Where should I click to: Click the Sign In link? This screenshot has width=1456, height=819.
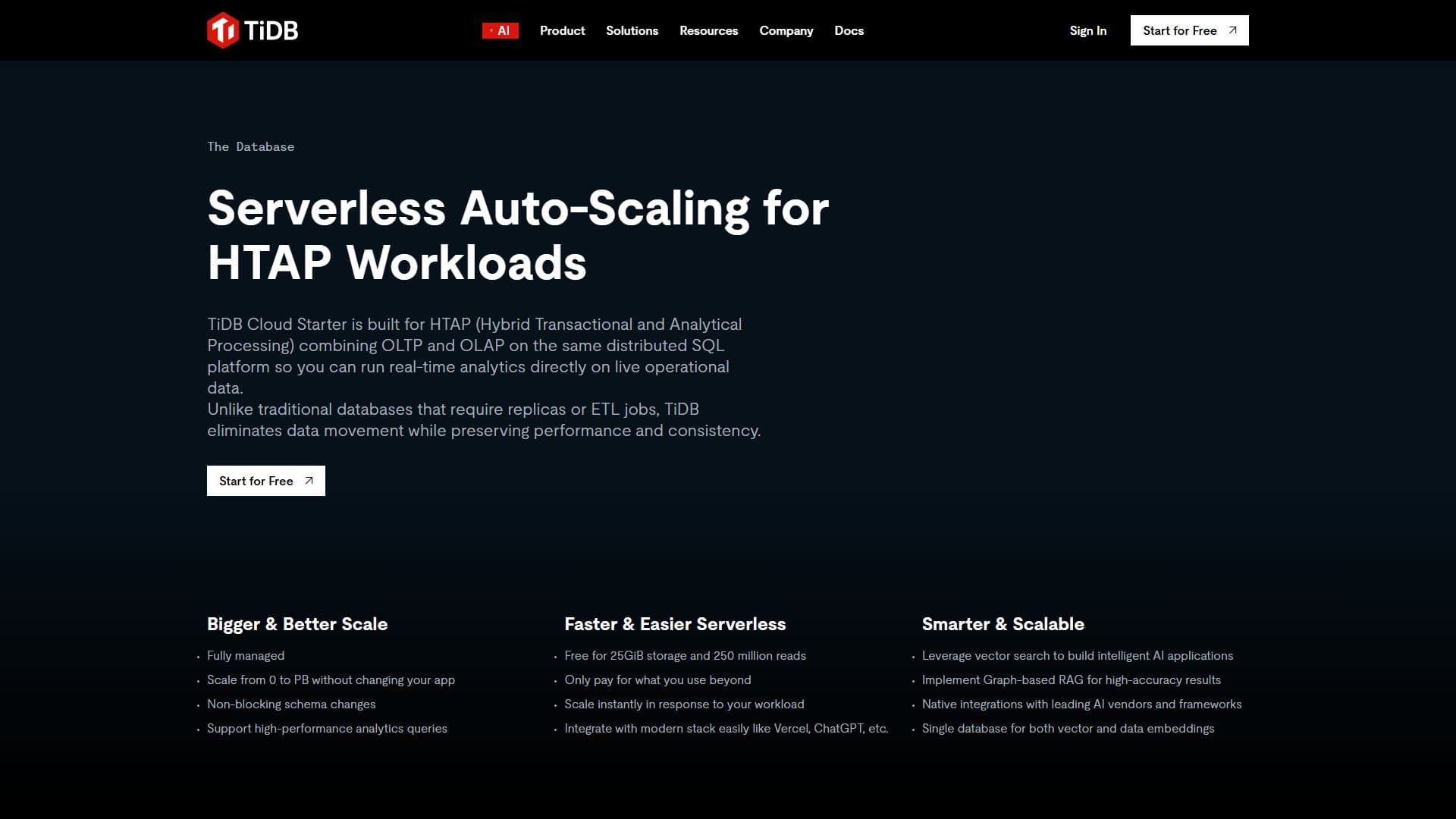(1087, 30)
